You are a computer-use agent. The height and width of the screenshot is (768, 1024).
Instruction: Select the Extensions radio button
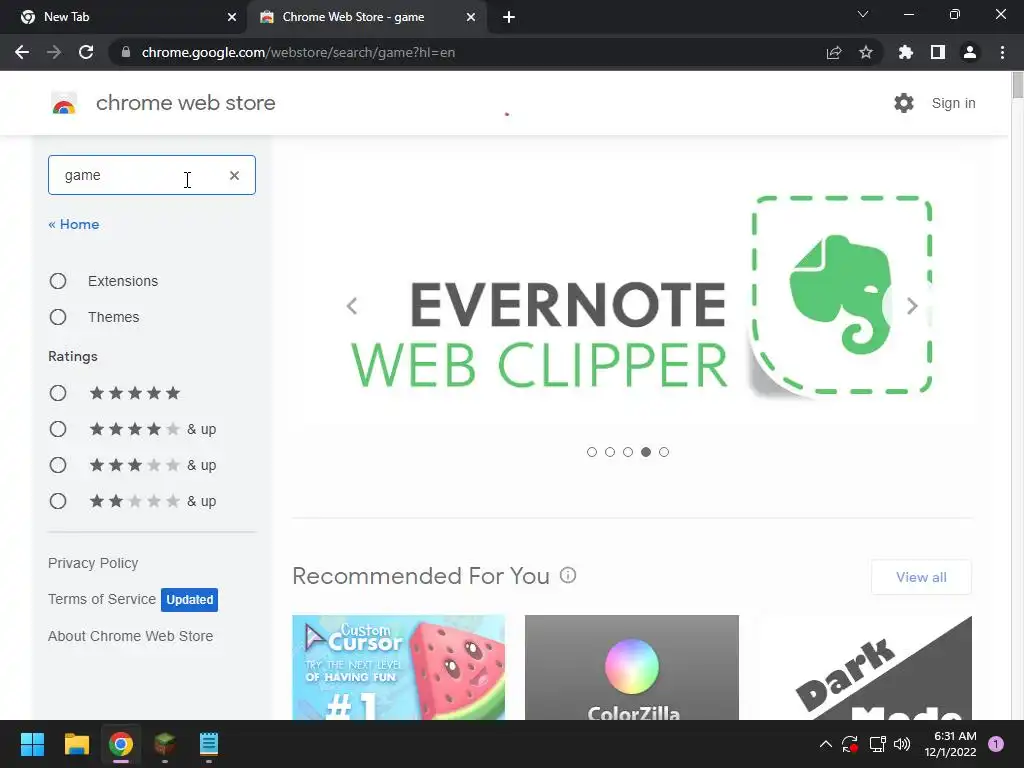tap(58, 281)
